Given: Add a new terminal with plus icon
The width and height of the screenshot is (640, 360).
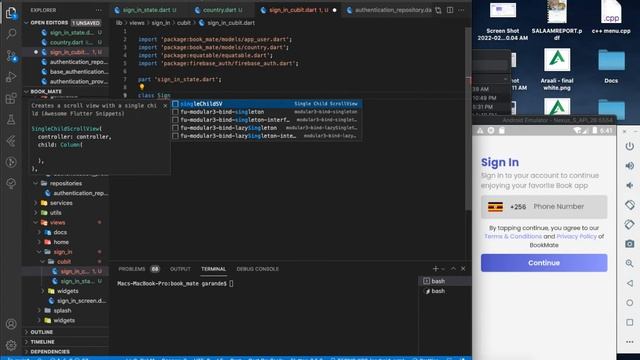Looking at the screenshot, I should pyautogui.click(x=435, y=269).
